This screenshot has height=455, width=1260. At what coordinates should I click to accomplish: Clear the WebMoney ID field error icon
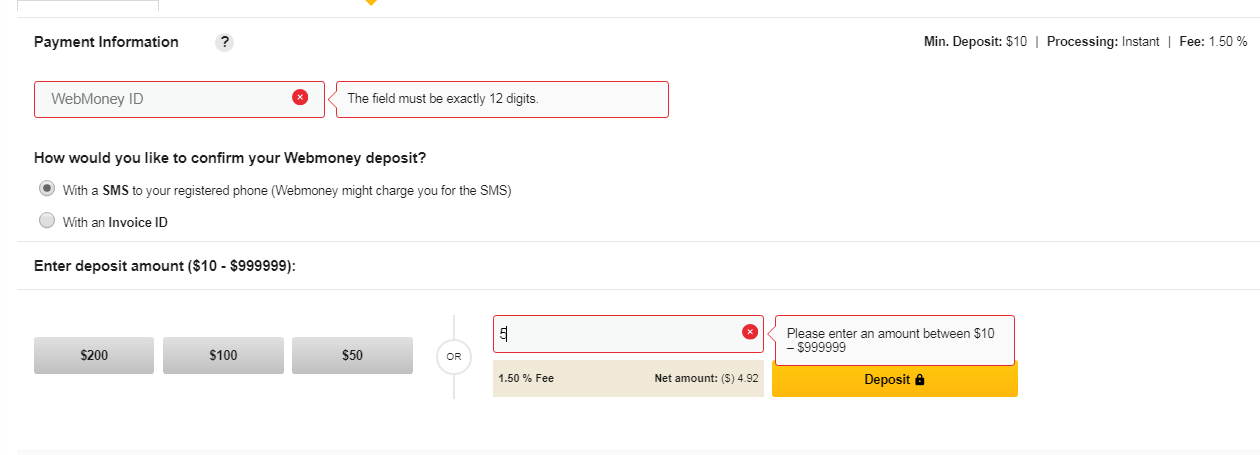(300, 97)
